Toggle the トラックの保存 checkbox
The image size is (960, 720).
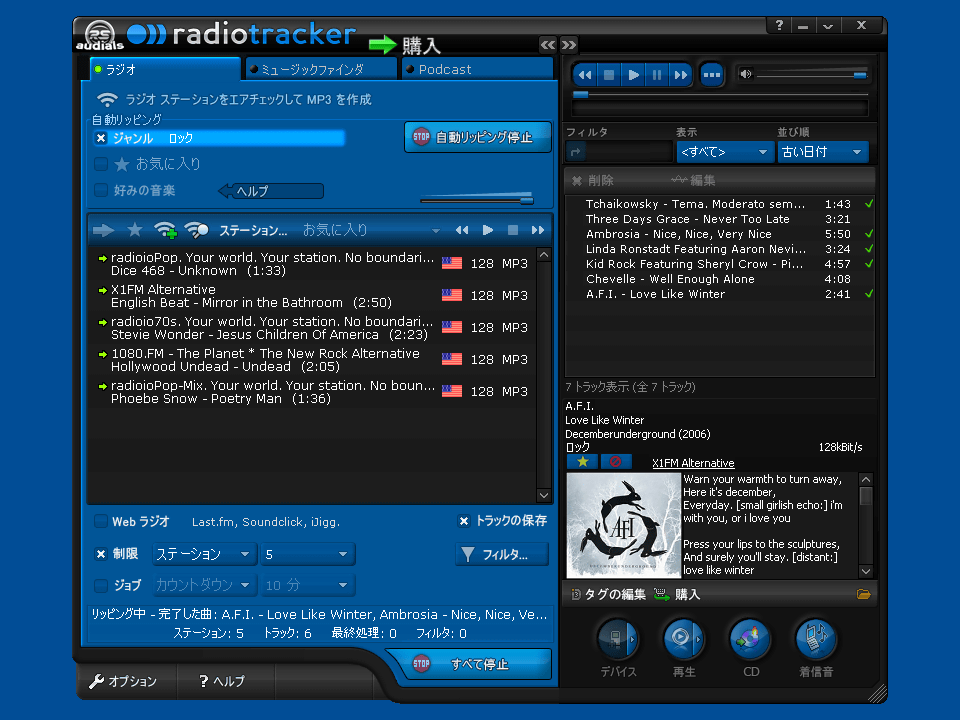point(464,521)
